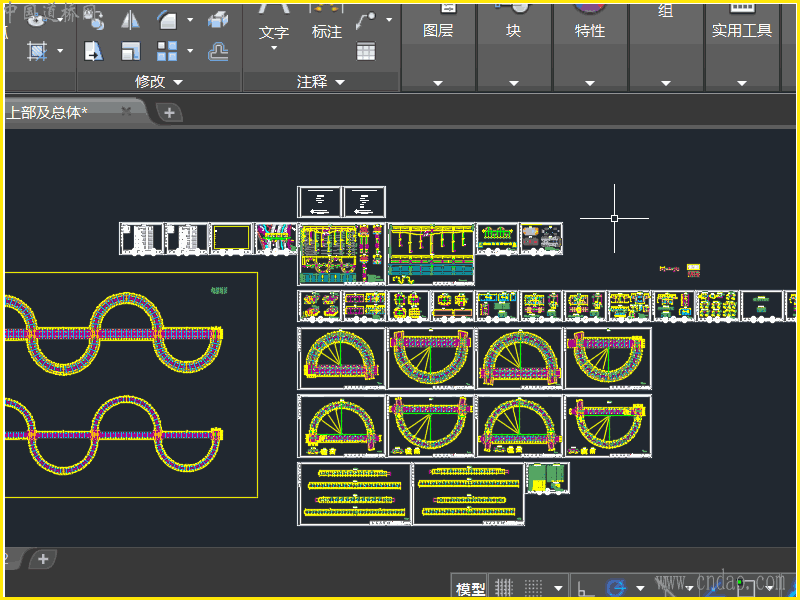Click the Scale tool icon

pos(131,51)
